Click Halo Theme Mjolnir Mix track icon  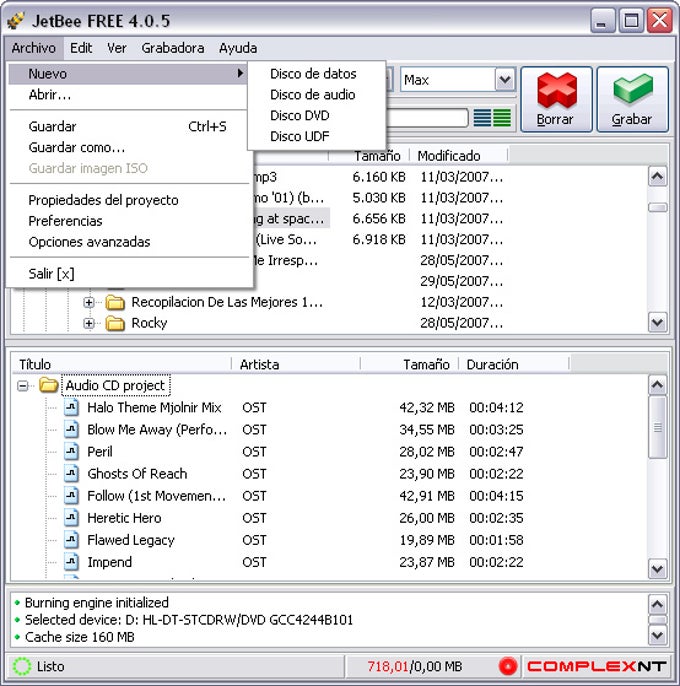tap(71, 407)
